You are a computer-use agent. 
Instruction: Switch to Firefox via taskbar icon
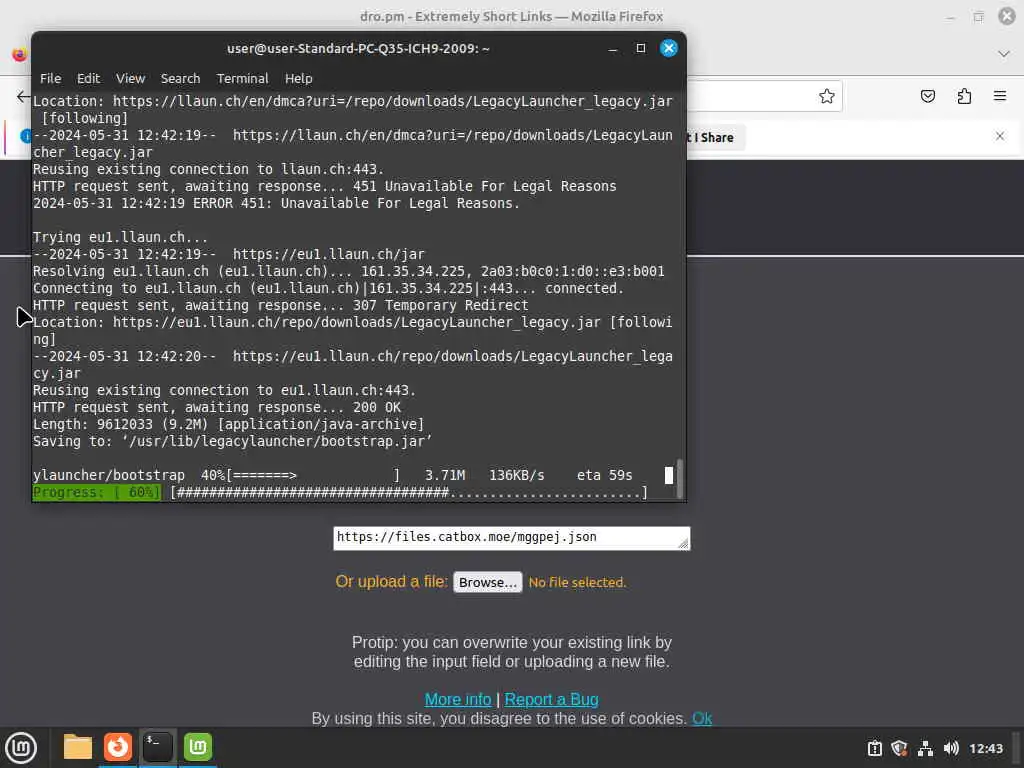(118, 747)
